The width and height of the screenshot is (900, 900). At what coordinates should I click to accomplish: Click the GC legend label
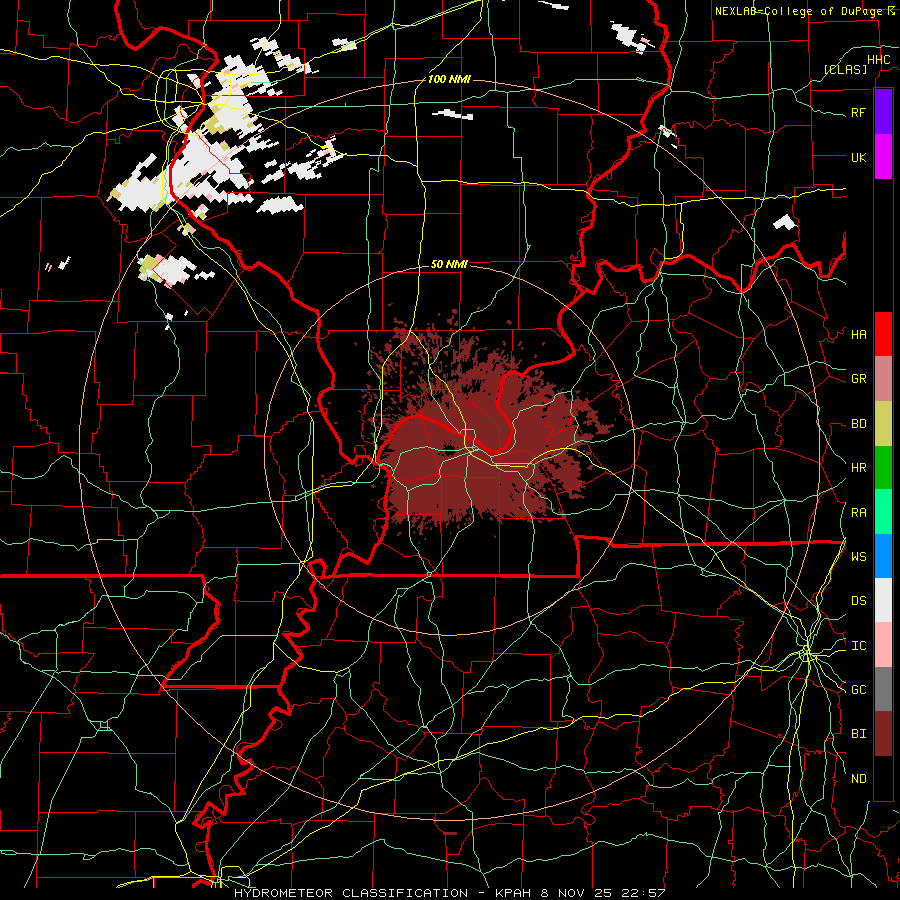pos(858,690)
